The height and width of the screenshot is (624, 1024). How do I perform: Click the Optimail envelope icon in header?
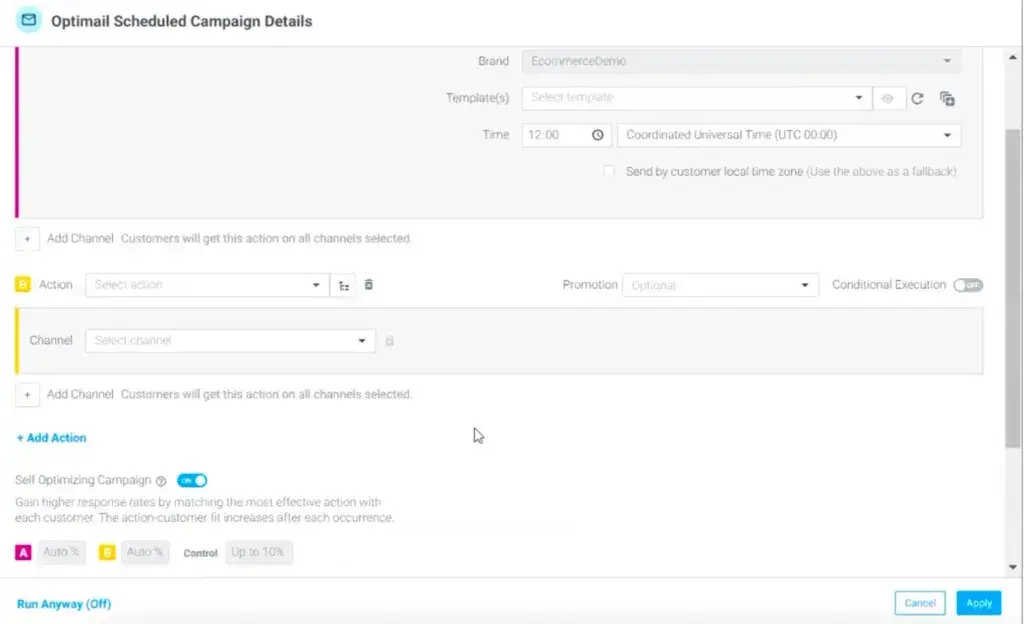(x=29, y=20)
